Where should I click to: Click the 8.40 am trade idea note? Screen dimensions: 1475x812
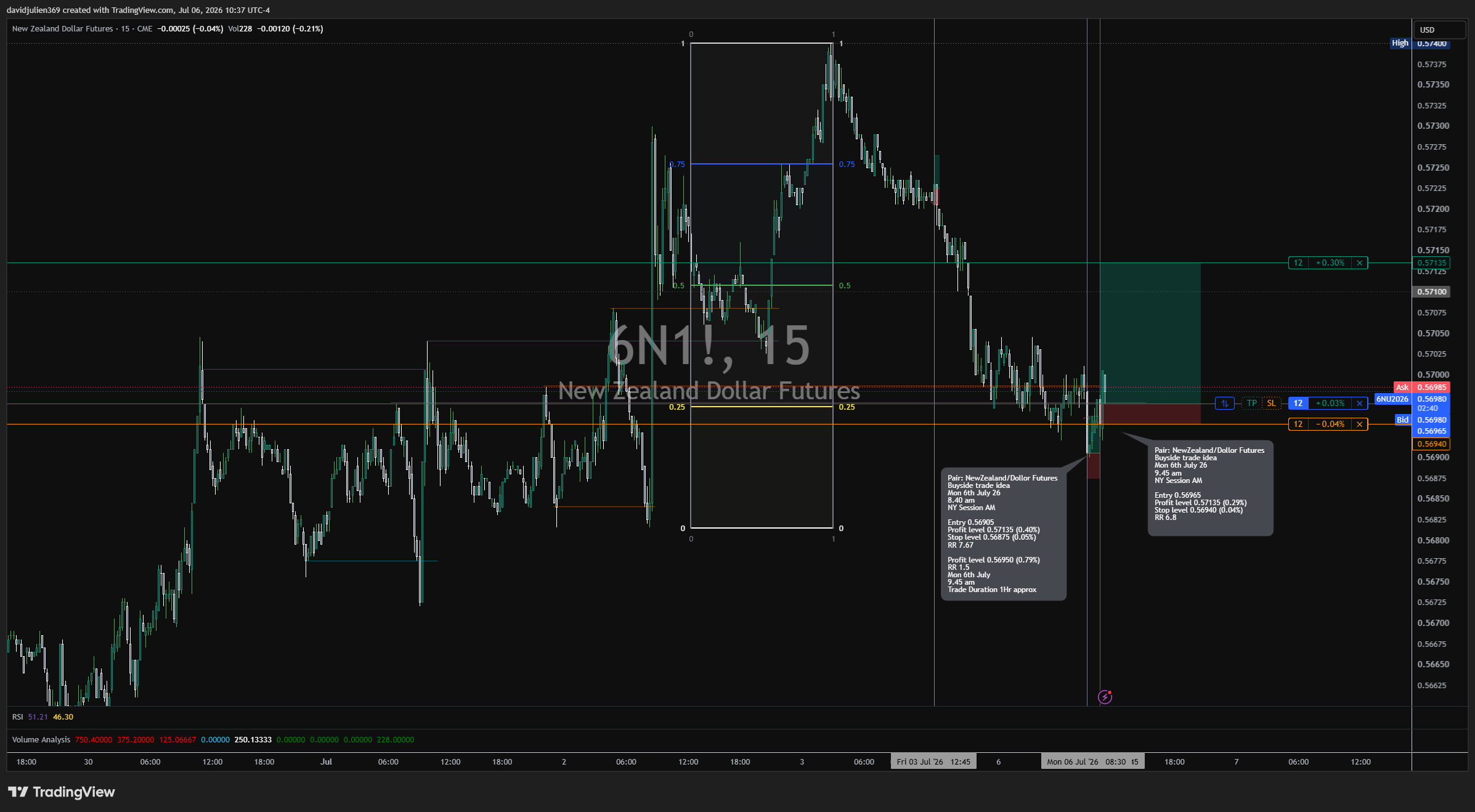pos(1004,534)
